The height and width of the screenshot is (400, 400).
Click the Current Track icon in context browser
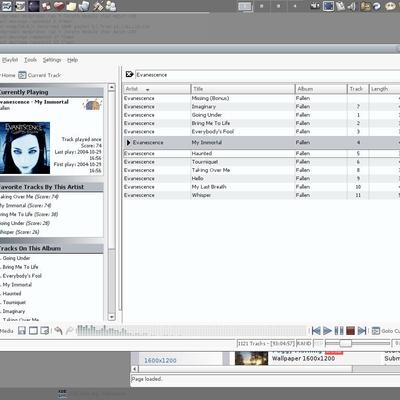coord(22,75)
